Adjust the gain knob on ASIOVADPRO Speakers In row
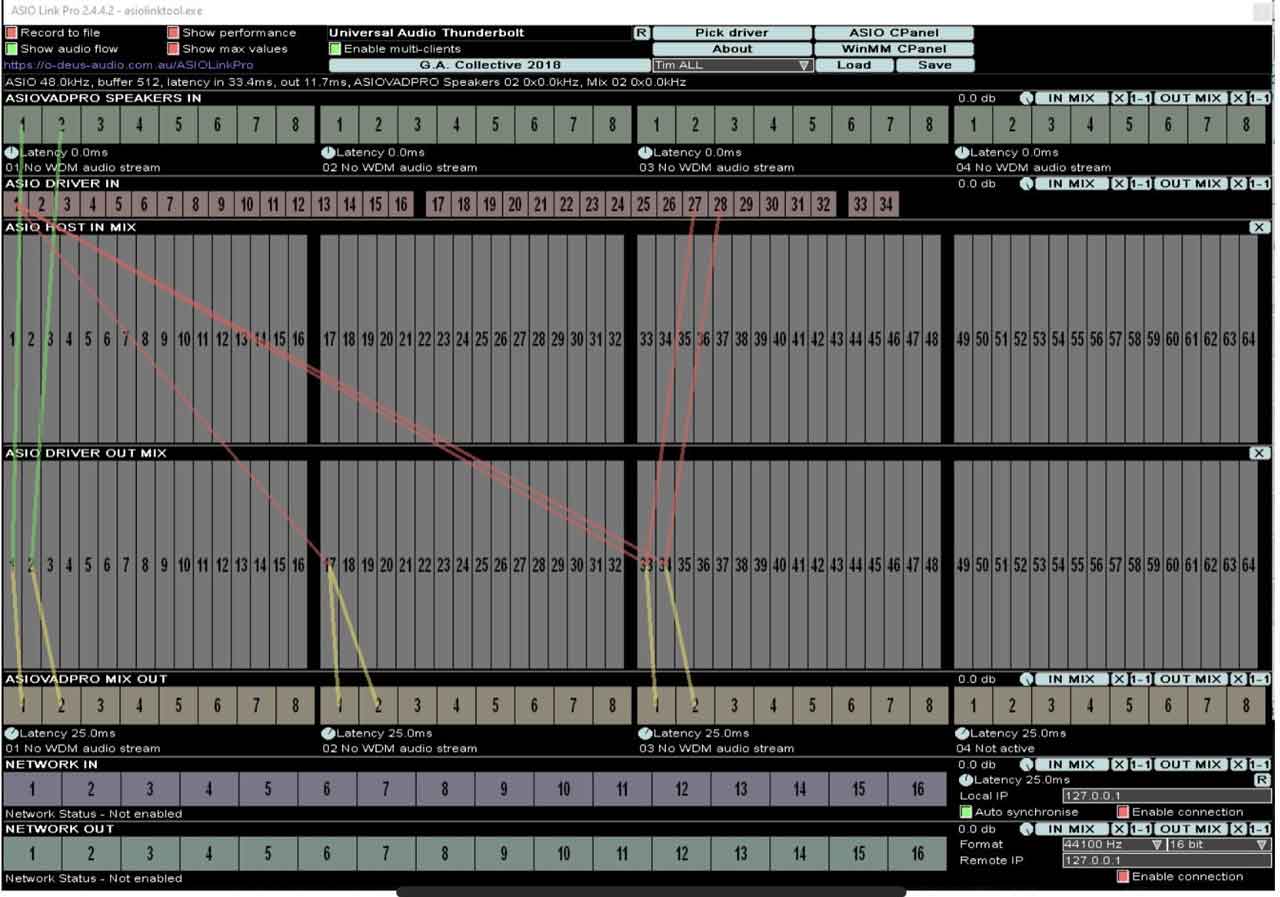 click(x=1026, y=99)
